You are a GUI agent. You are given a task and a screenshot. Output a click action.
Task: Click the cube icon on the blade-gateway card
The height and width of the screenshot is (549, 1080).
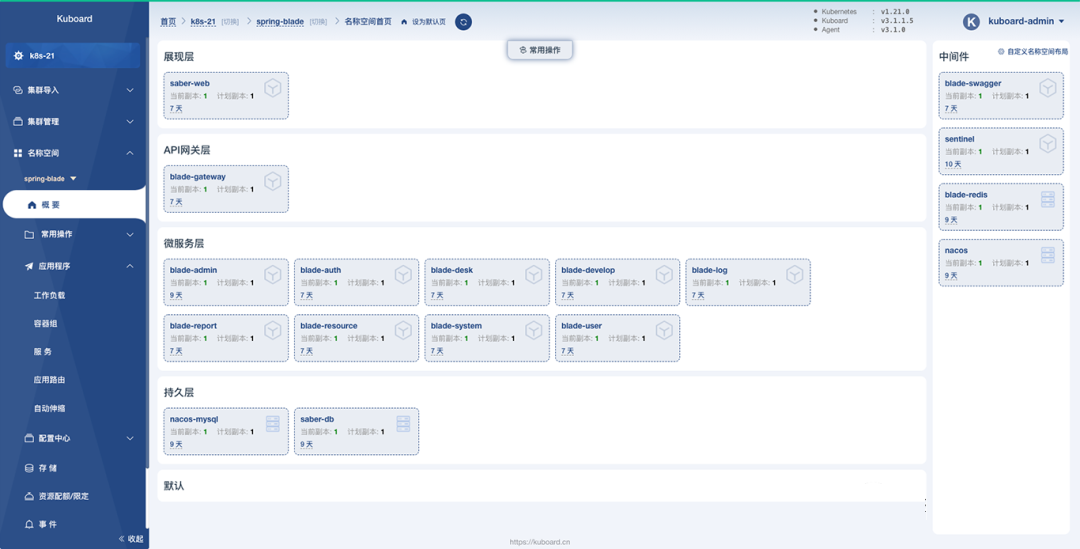[272, 181]
